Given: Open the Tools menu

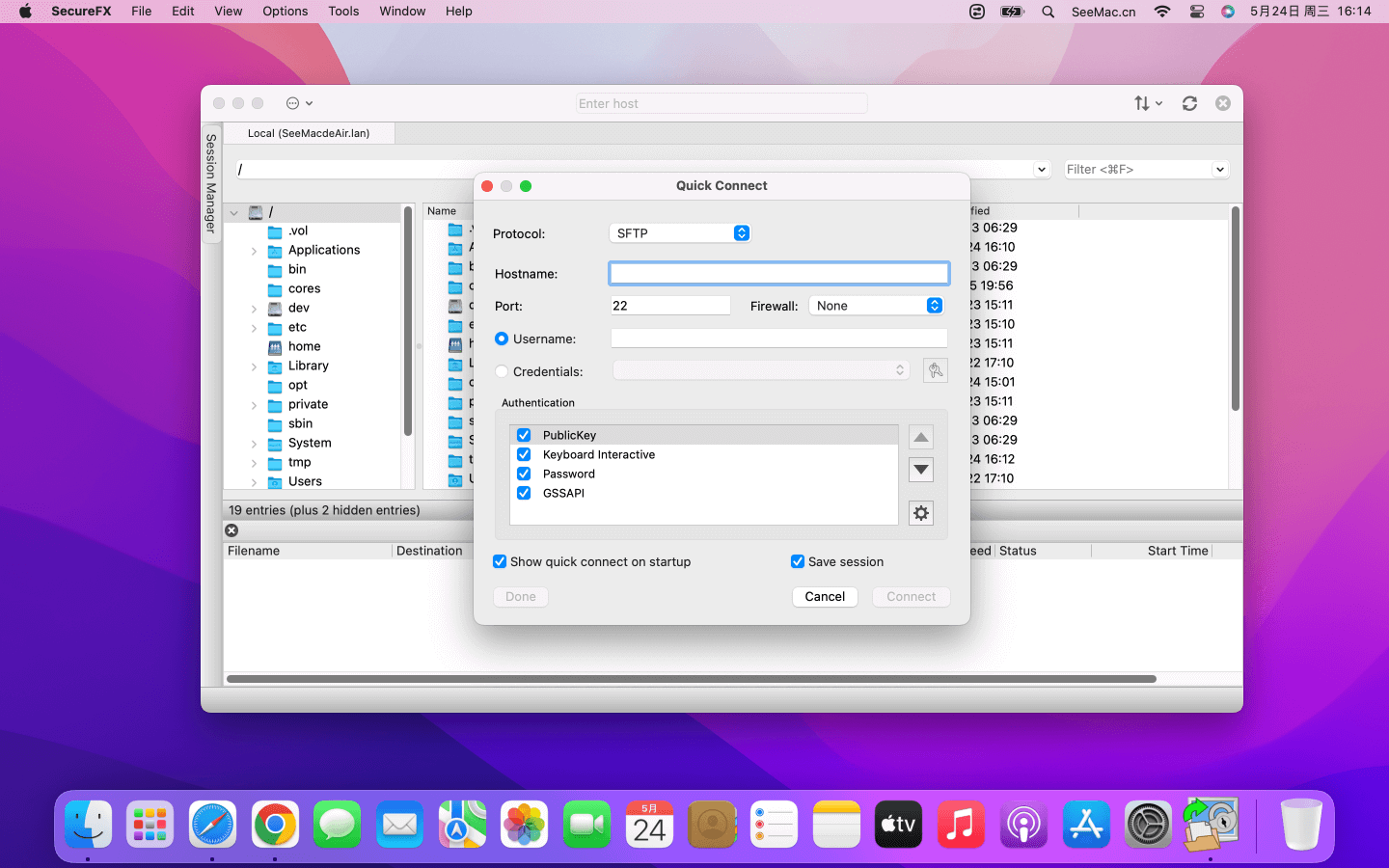Looking at the screenshot, I should coord(342,12).
